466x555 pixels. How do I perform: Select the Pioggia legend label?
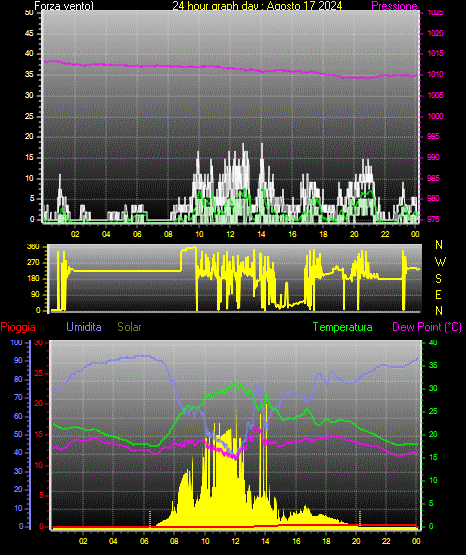(18, 327)
